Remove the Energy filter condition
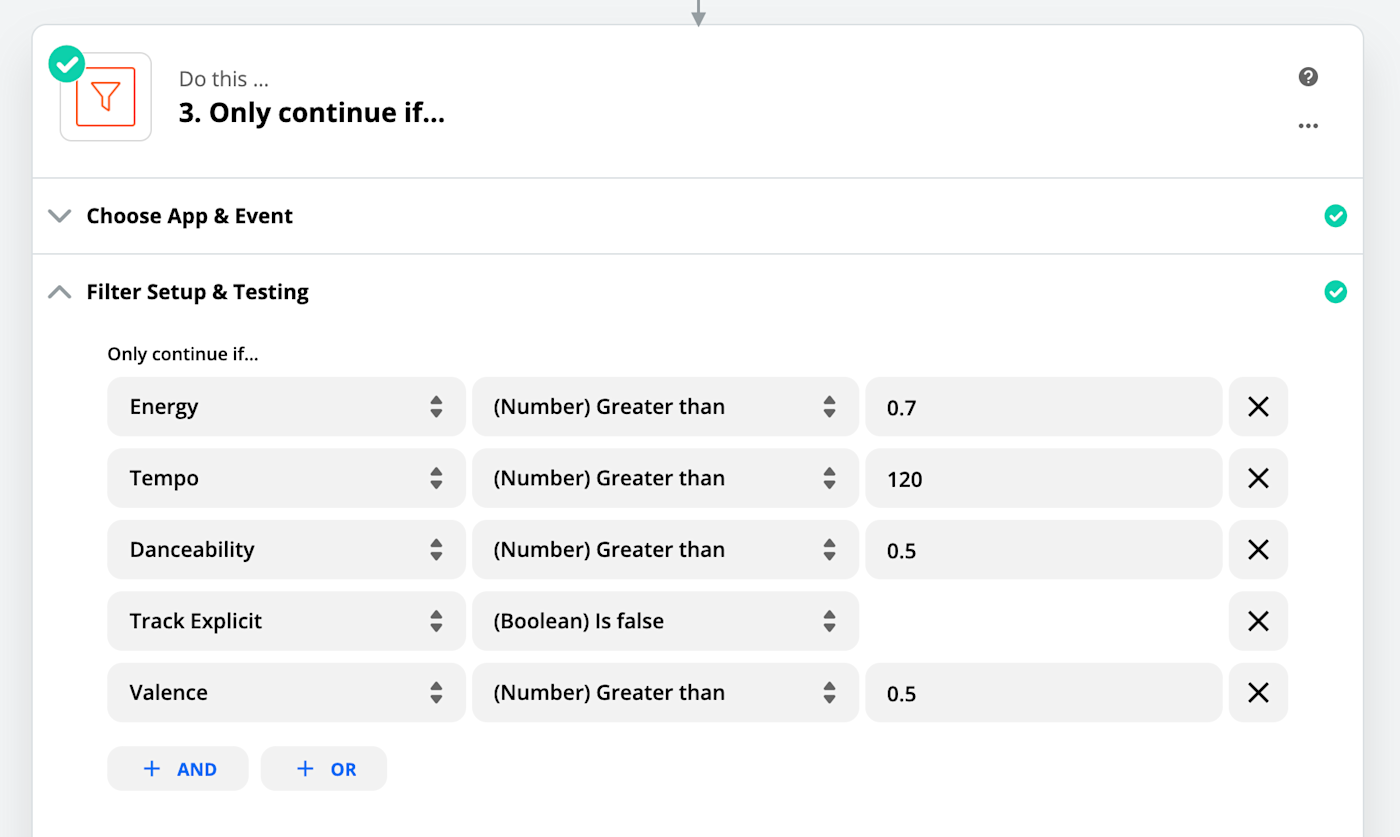 [x=1258, y=407]
